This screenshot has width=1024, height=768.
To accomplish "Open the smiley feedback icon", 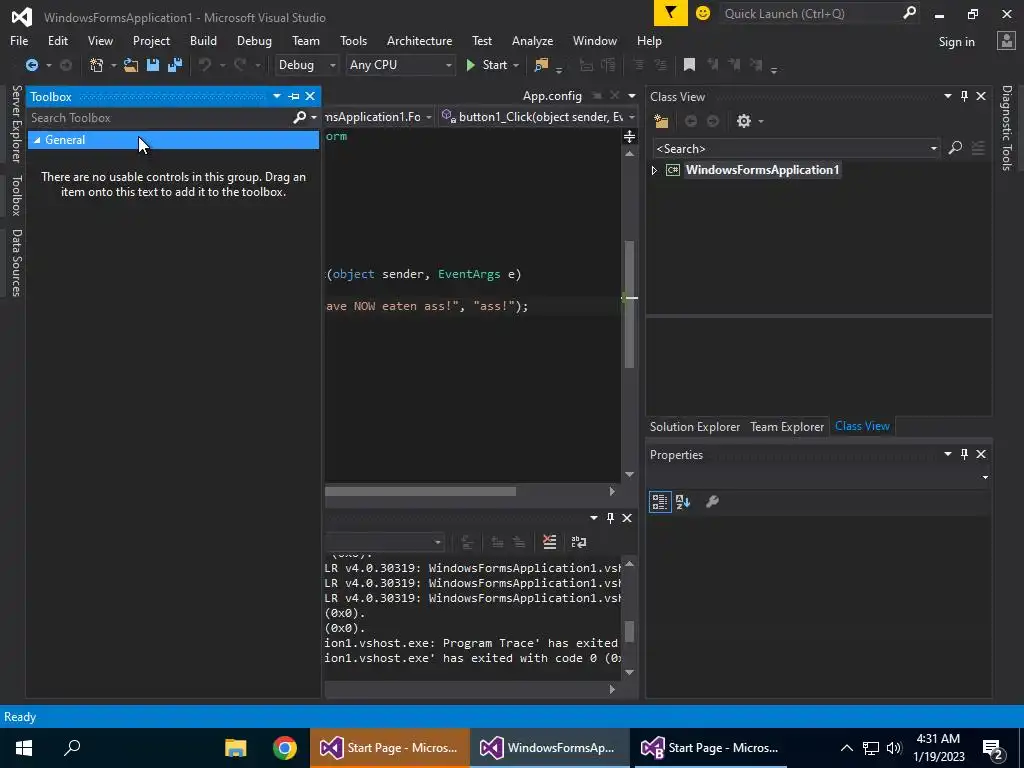I will 703,13.
